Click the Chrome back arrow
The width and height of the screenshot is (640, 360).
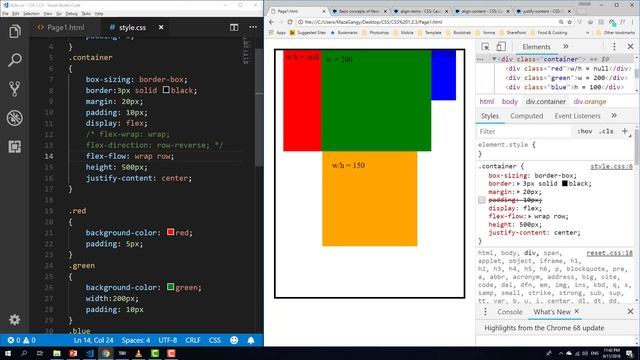click(272, 22)
